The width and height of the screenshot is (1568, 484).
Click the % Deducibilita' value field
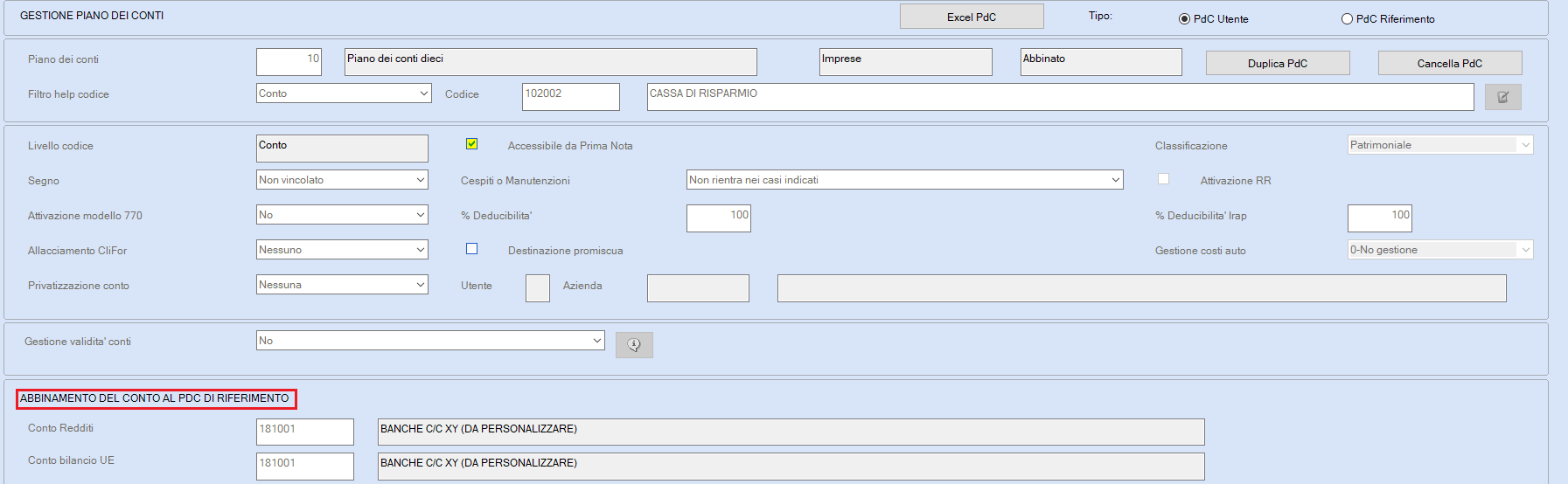(719, 218)
